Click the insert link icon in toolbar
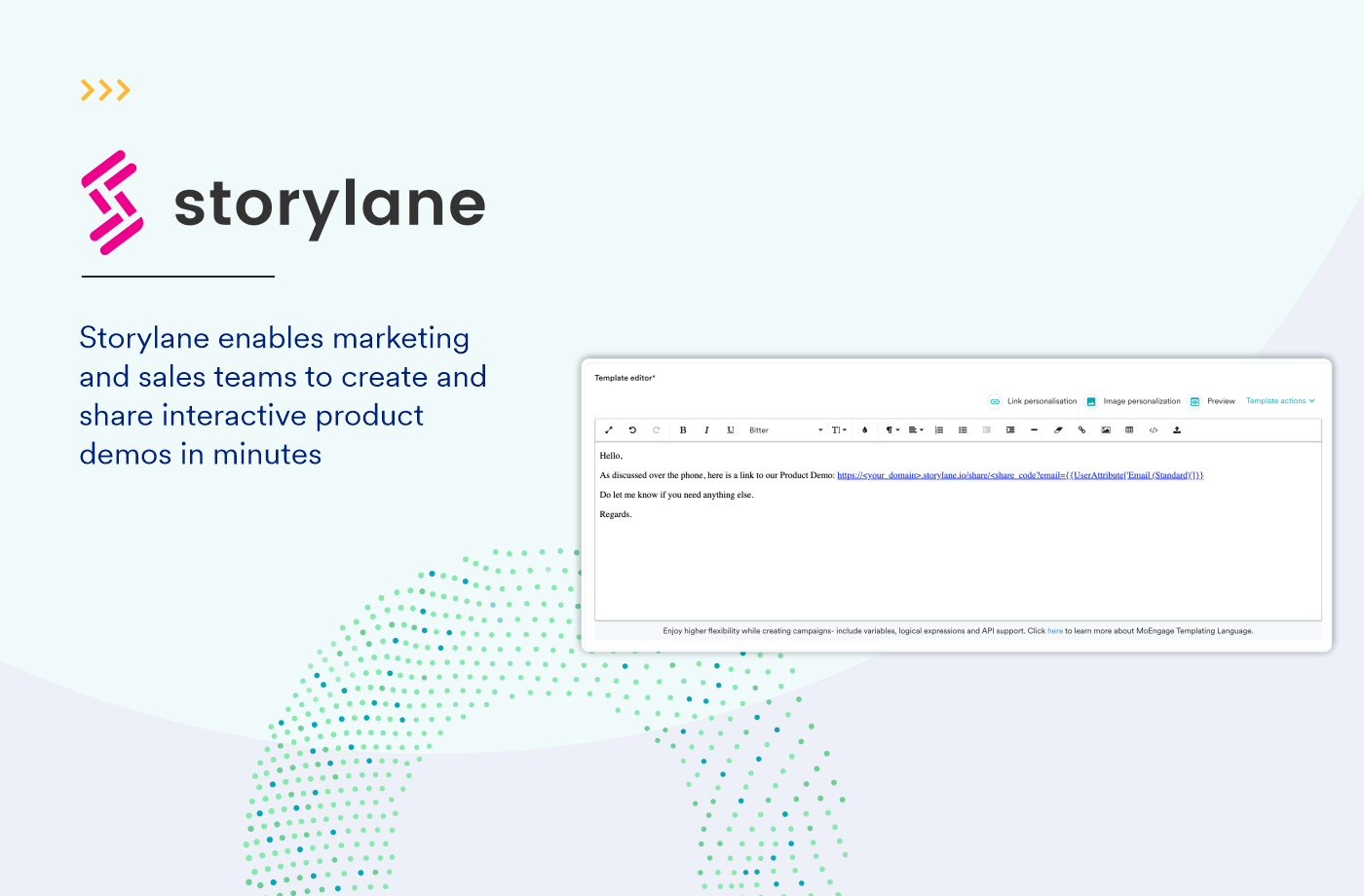The width and height of the screenshot is (1364, 896). click(1081, 429)
